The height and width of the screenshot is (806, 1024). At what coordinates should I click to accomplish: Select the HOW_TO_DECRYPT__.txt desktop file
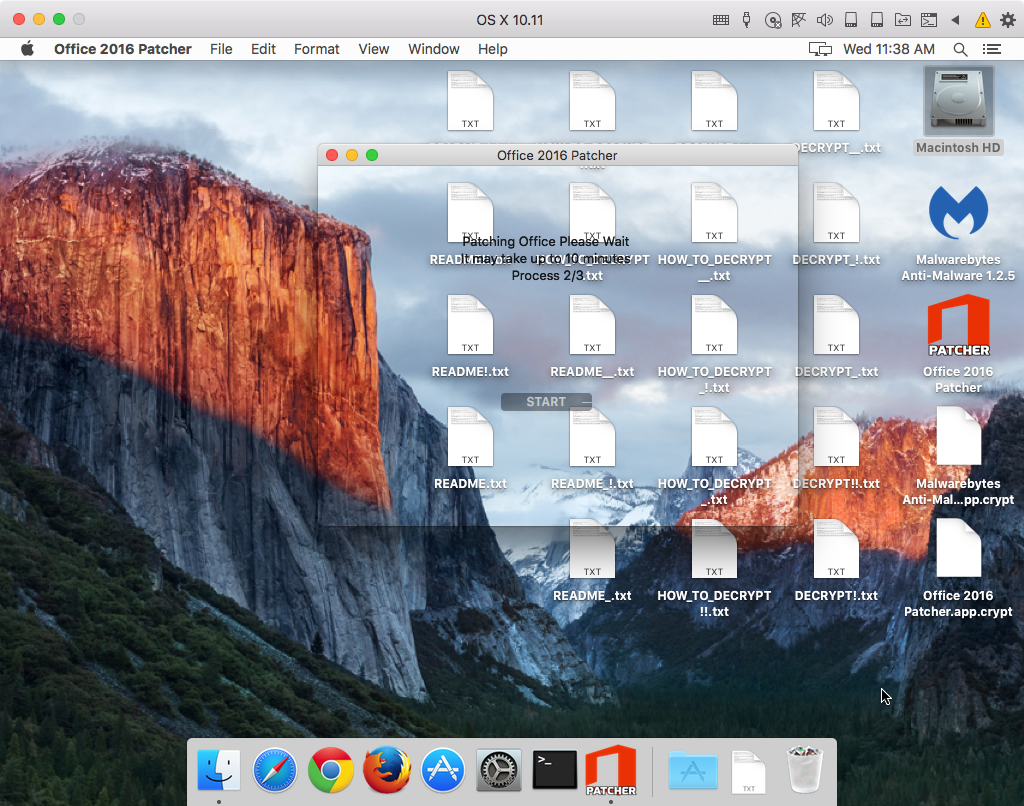[714, 232]
